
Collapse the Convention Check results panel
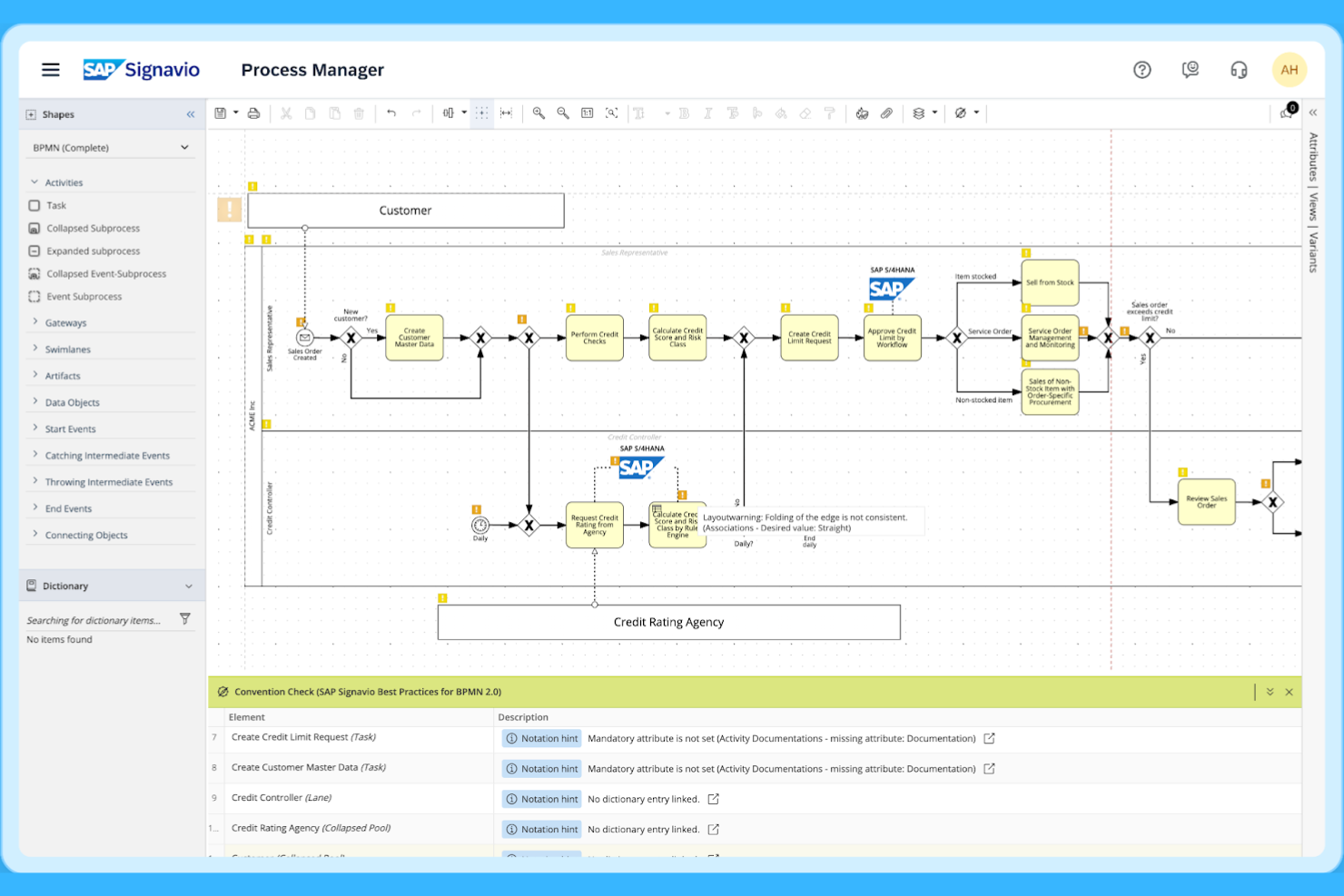[1270, 692]
